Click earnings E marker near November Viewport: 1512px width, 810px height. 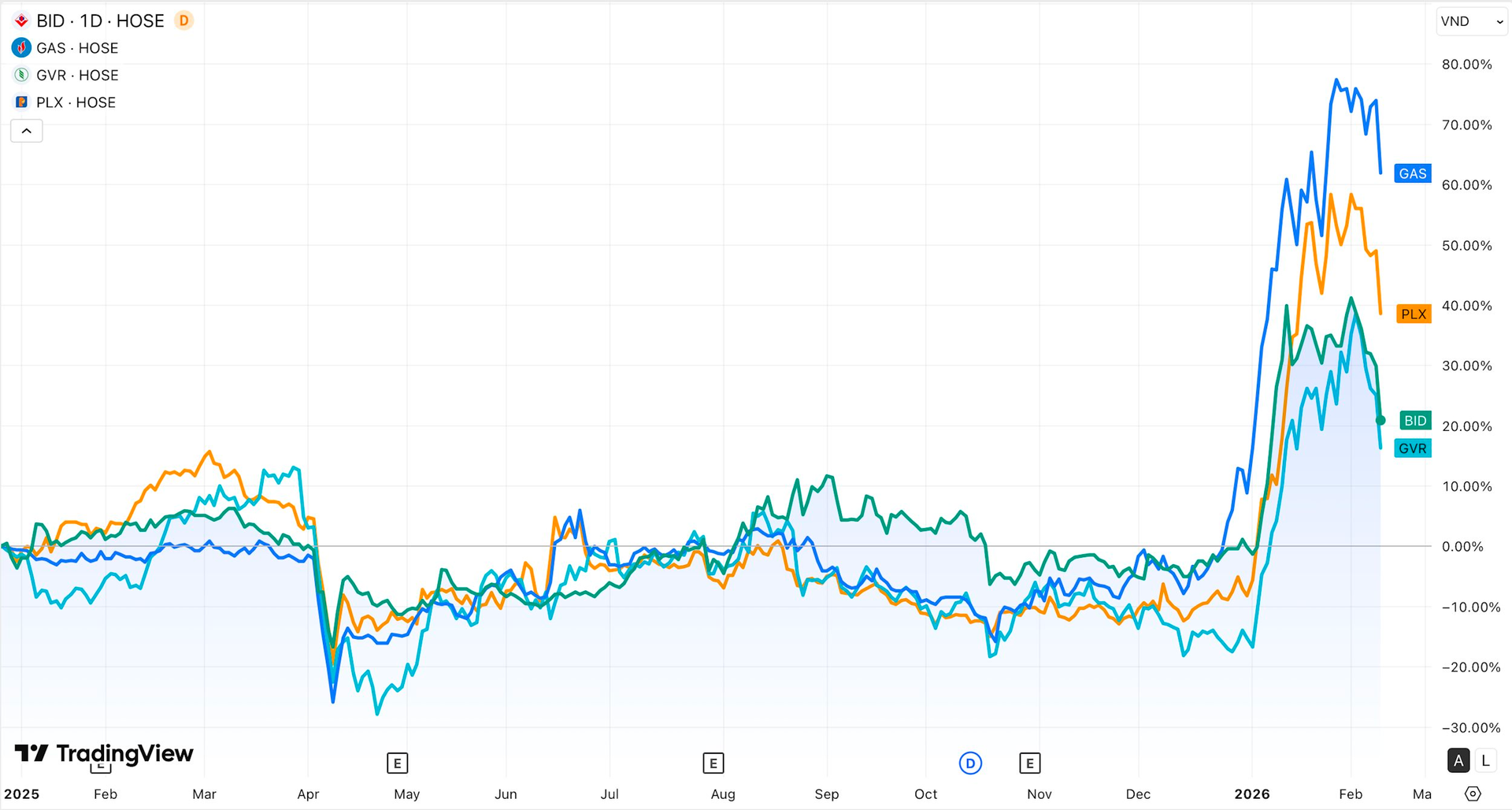(1029, 763)
